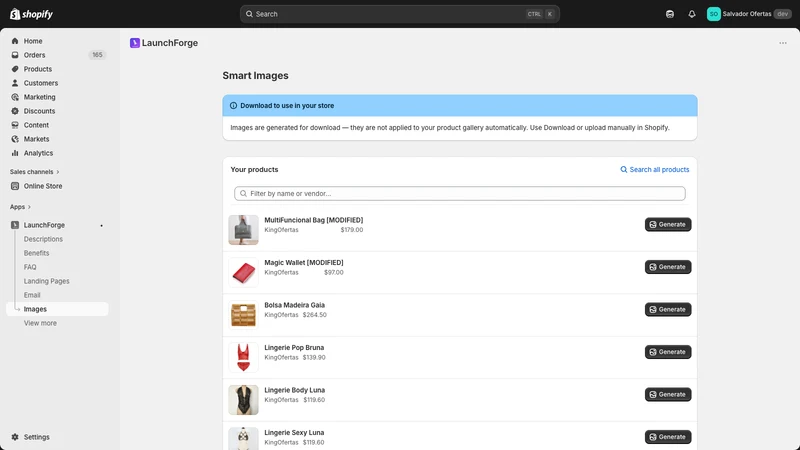Click the "Your products" heading
800x450 pixels.
254,169
